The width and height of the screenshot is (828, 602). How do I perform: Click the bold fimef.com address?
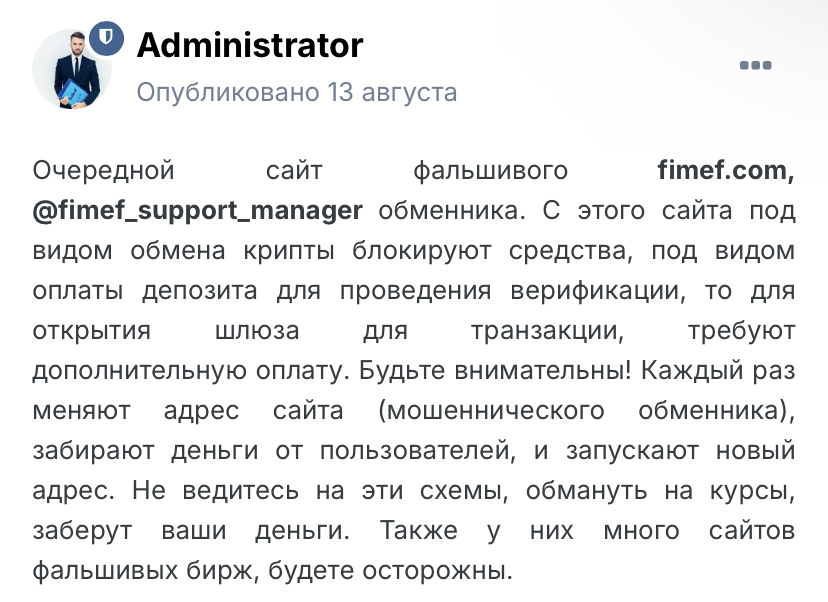726,171
